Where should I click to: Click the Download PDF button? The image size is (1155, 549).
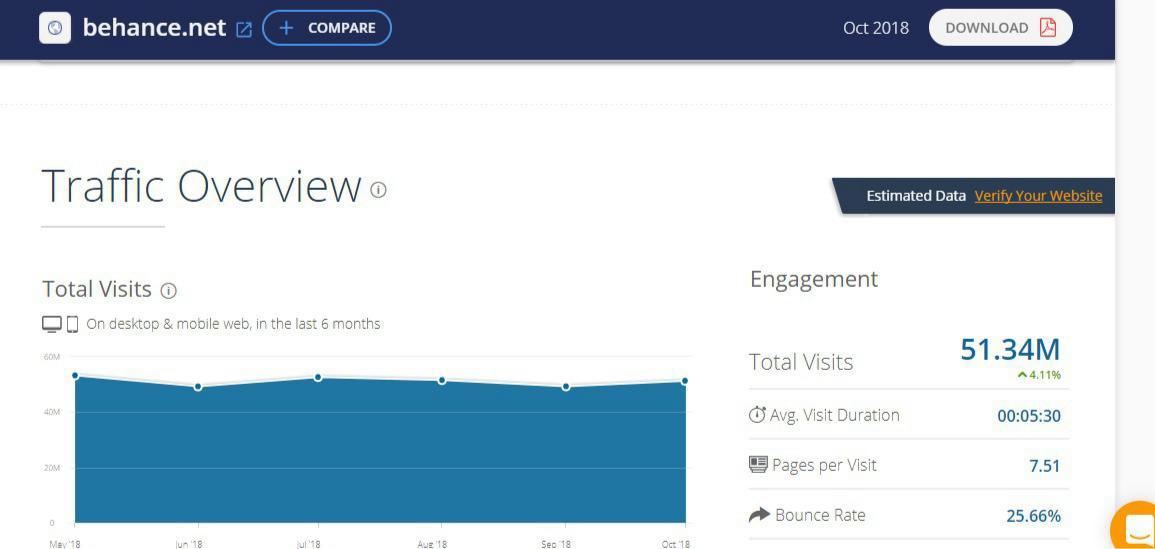1000,28
